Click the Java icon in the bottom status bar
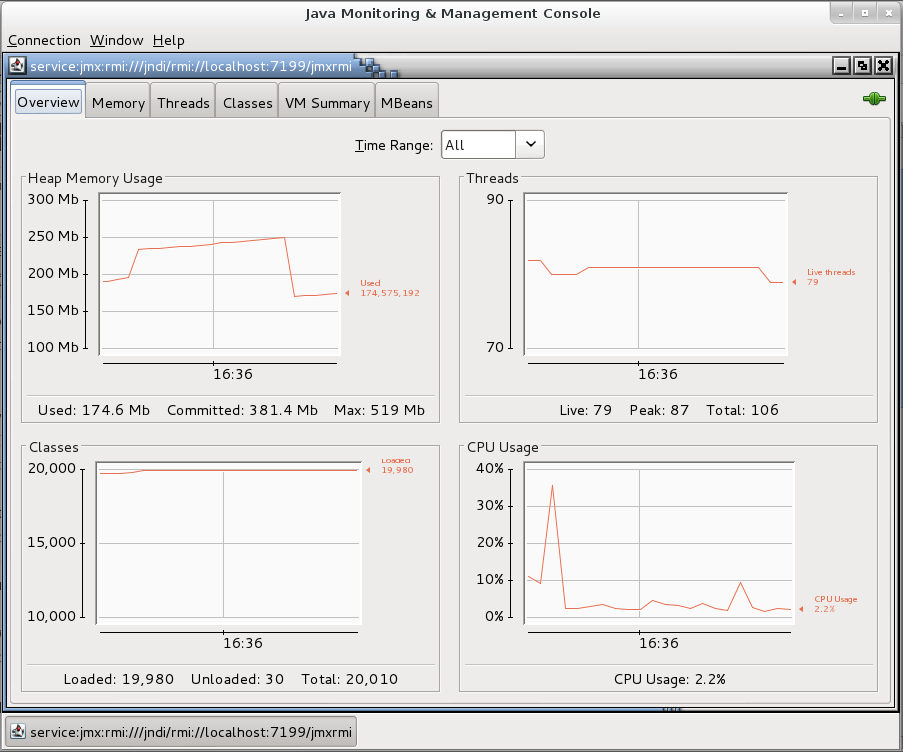This screenshot has width=903, height=752. point(17,731)
